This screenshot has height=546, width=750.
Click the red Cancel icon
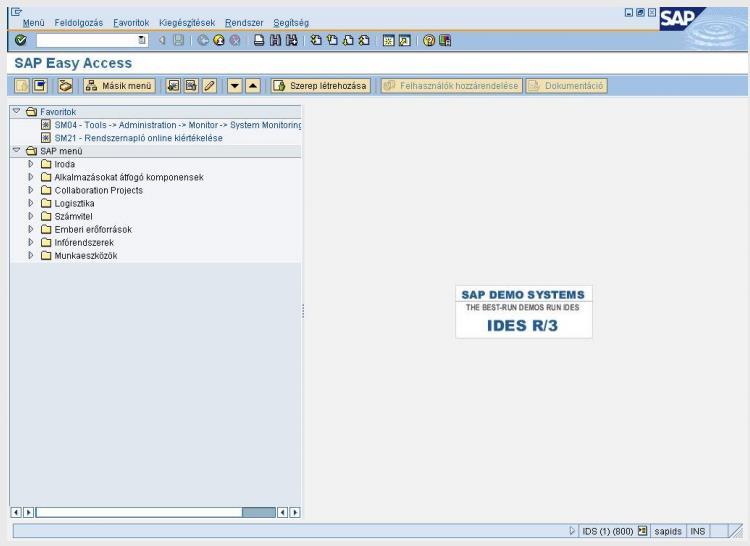235,41
